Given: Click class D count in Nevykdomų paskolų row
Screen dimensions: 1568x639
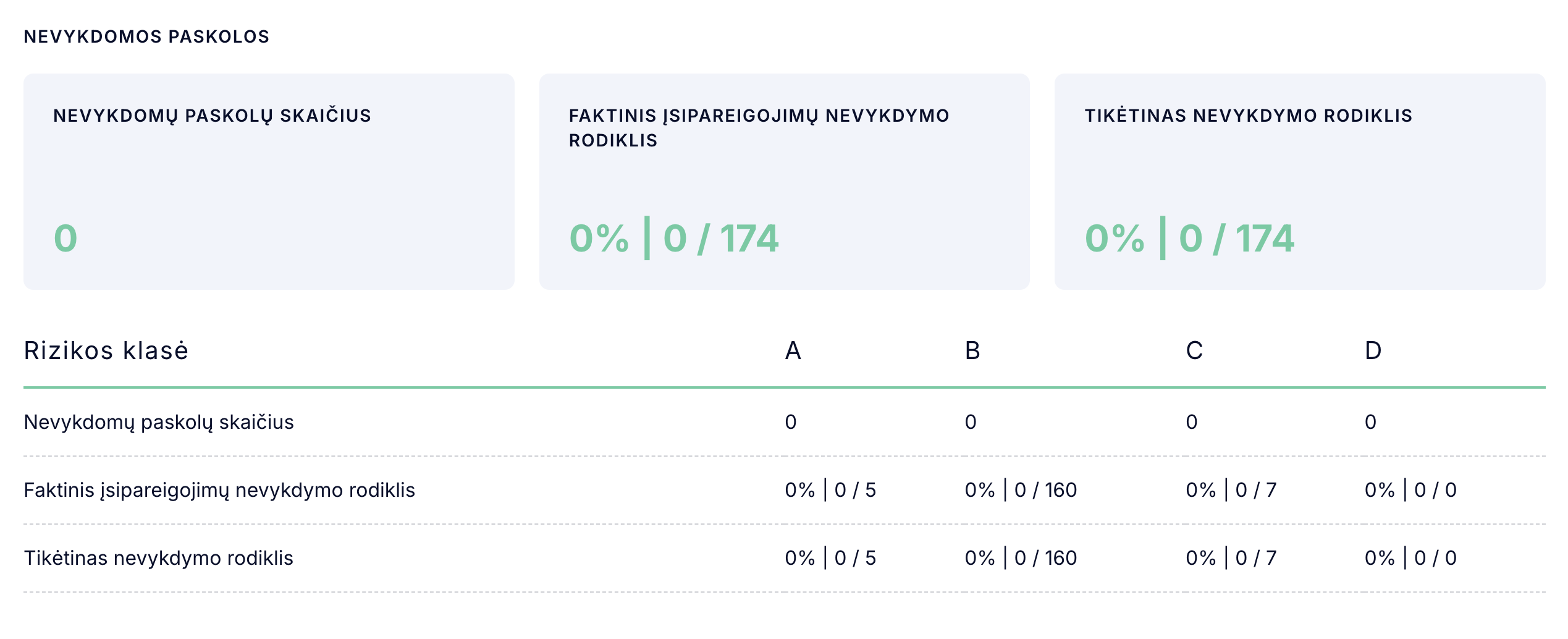Looking at the screenshot, I should tap(1370, 423).
